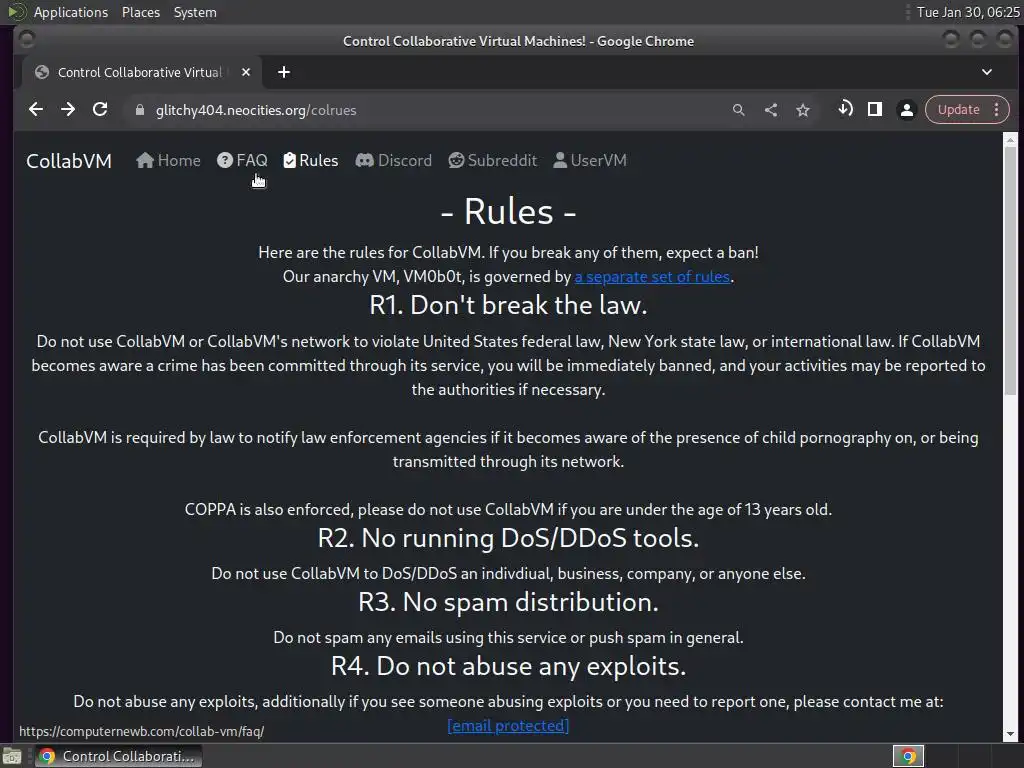The width and height of the screenshot is (1024, 768).
Task: Click the Discord logo icon
Action: [364, 160]
